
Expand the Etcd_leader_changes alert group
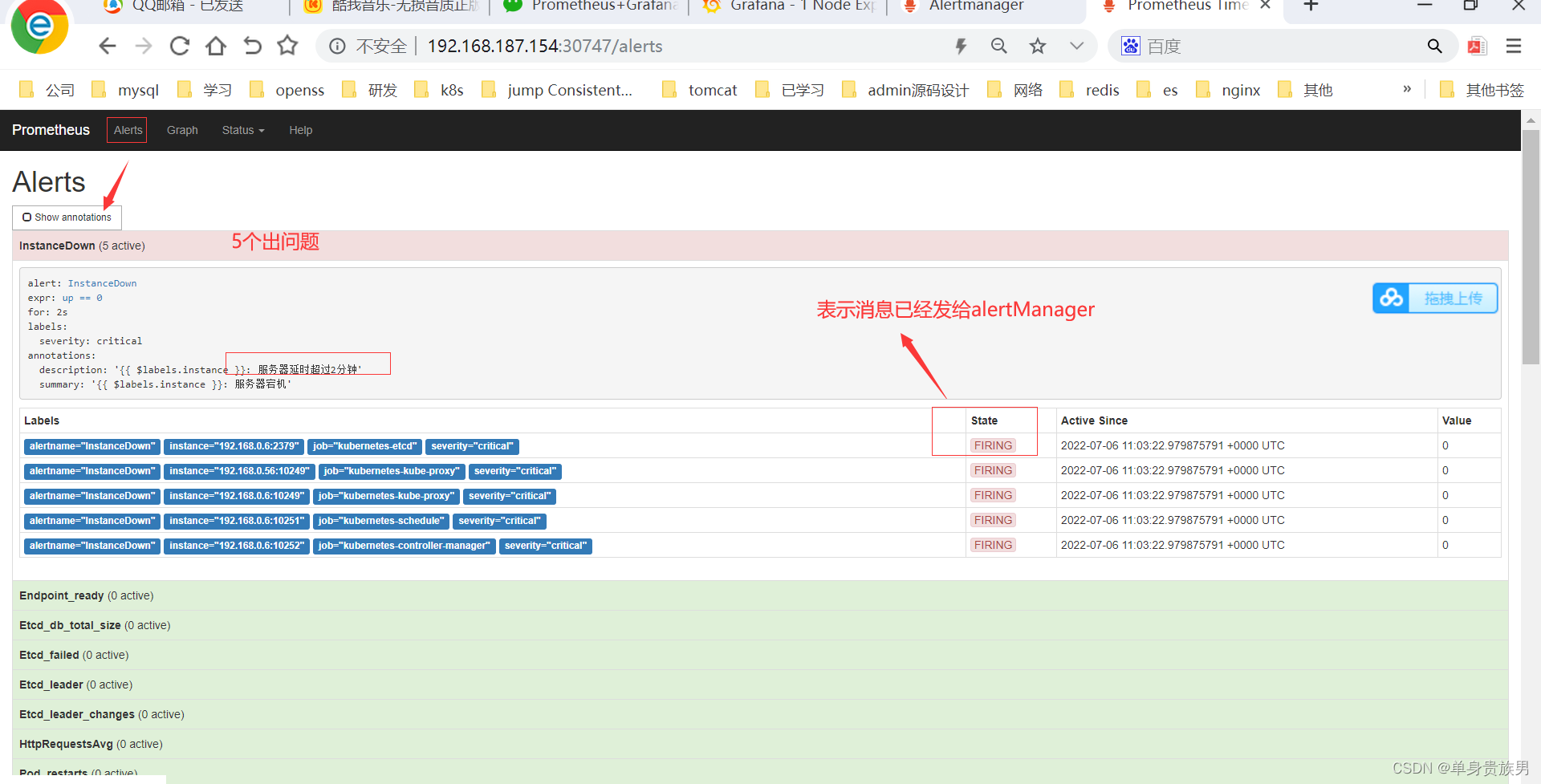(x=760, y=714)
